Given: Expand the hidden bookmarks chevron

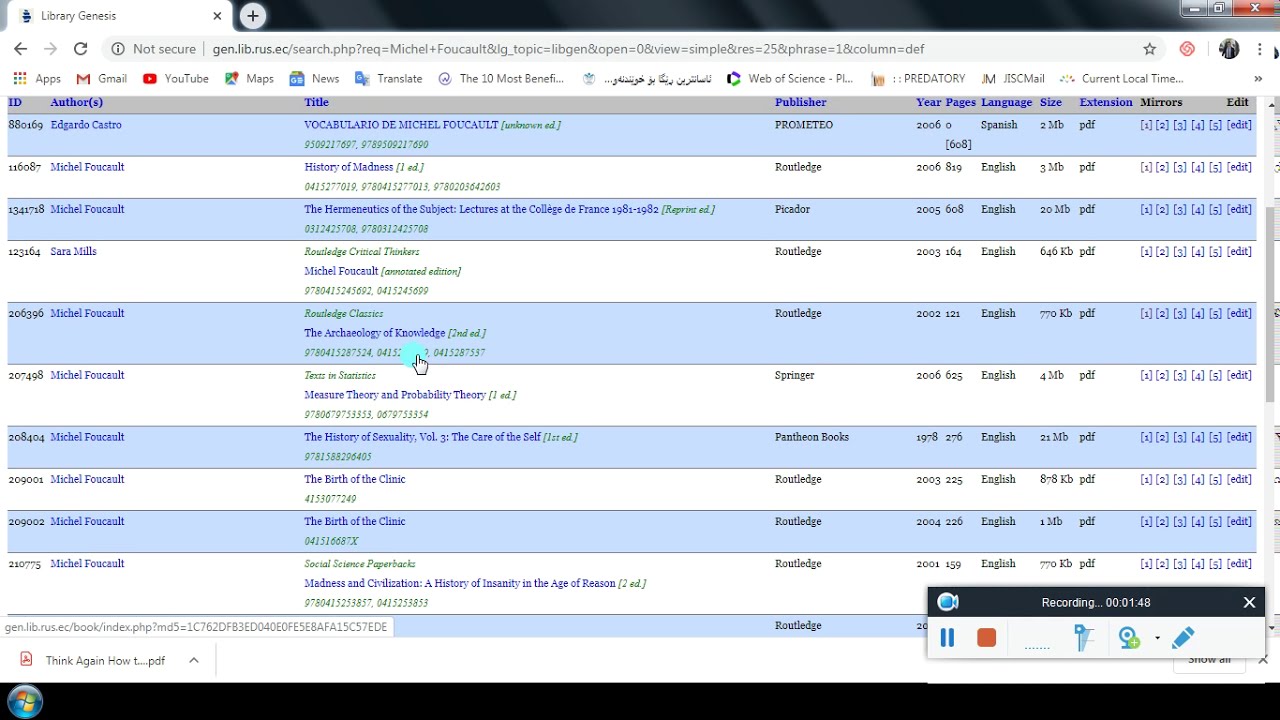Looking at the screenshot, I should (1258, 78).
